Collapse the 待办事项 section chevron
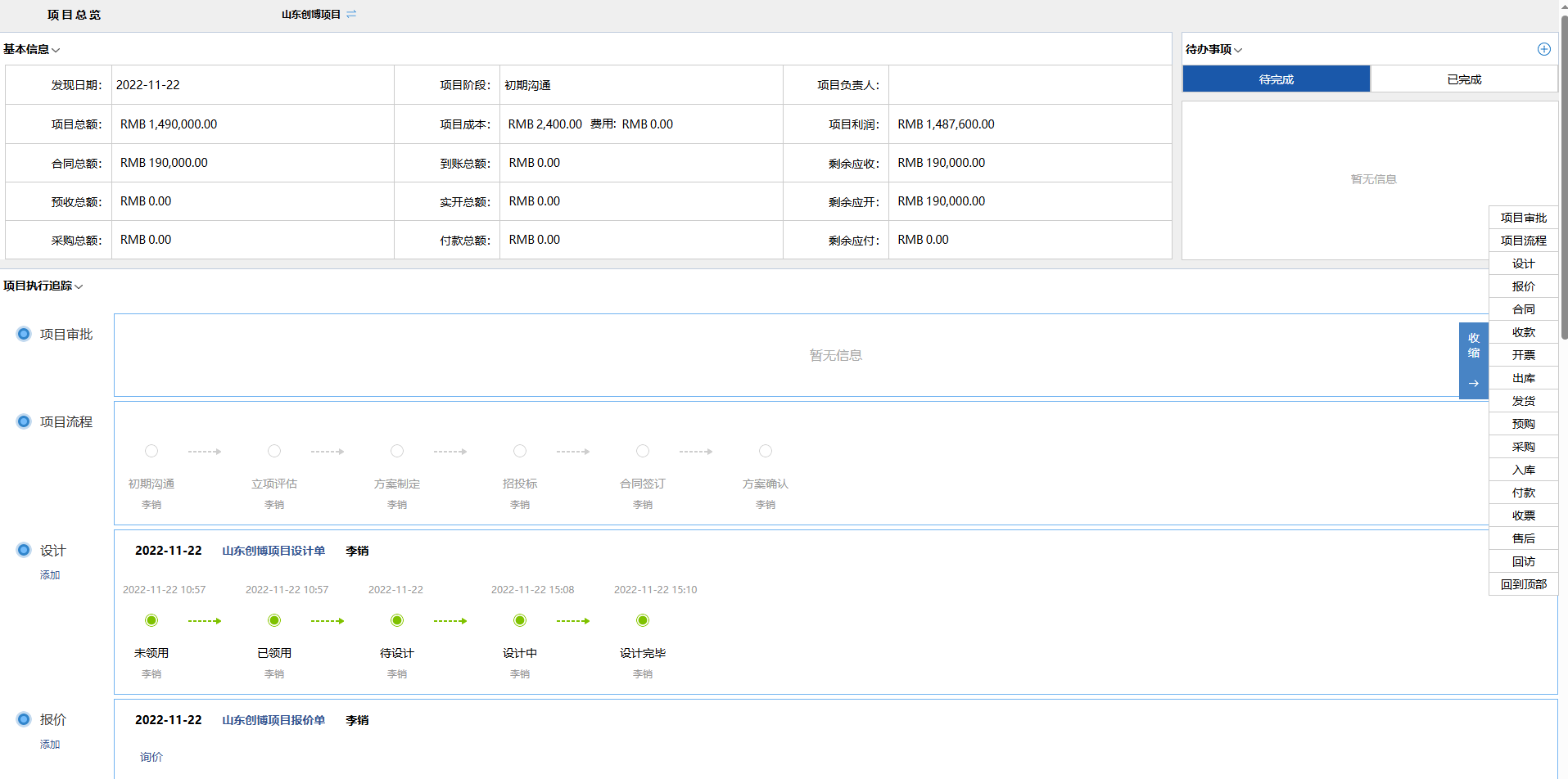 [1238, 50]
